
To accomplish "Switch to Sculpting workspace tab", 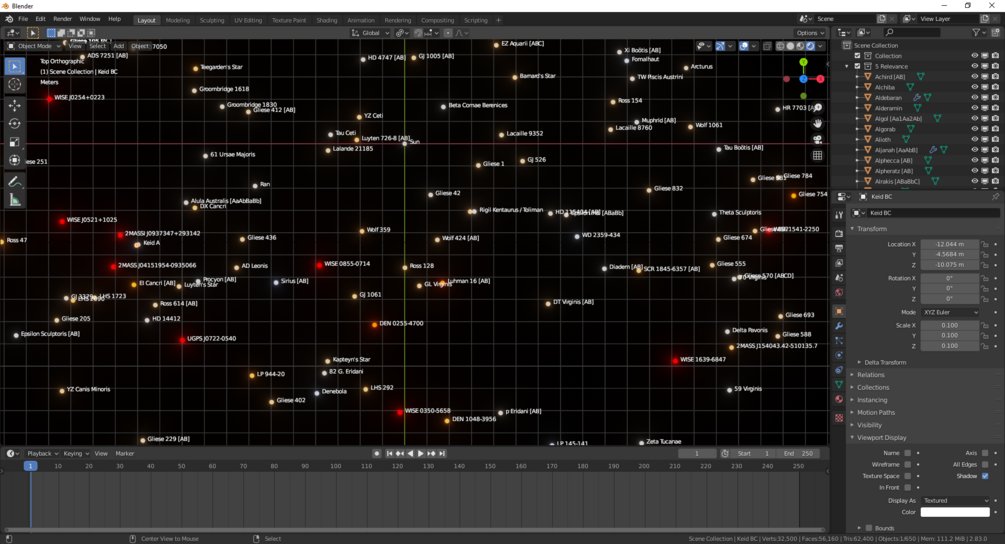I will click(x=212, y=20).
